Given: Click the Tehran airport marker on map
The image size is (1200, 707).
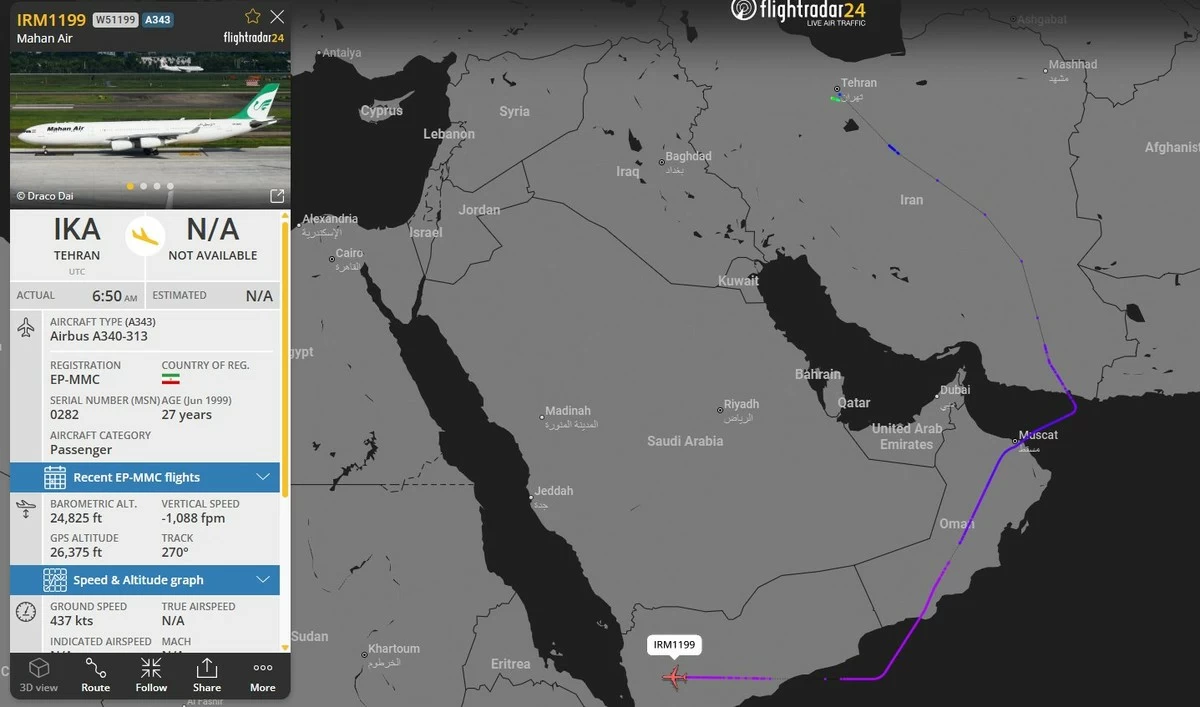Looking at the screenshot, I should coord(837,90).
